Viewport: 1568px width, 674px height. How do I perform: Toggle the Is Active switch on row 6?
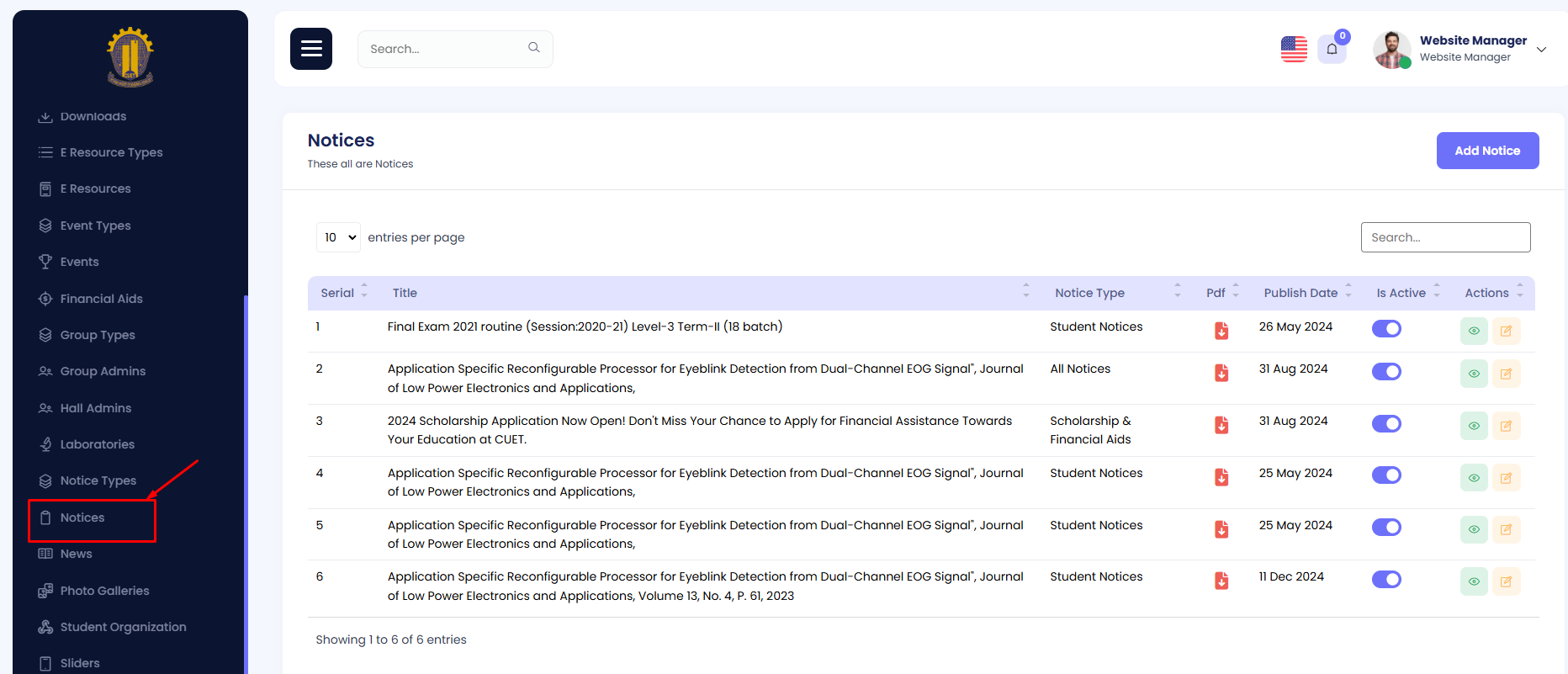(x=1386, y=579)
